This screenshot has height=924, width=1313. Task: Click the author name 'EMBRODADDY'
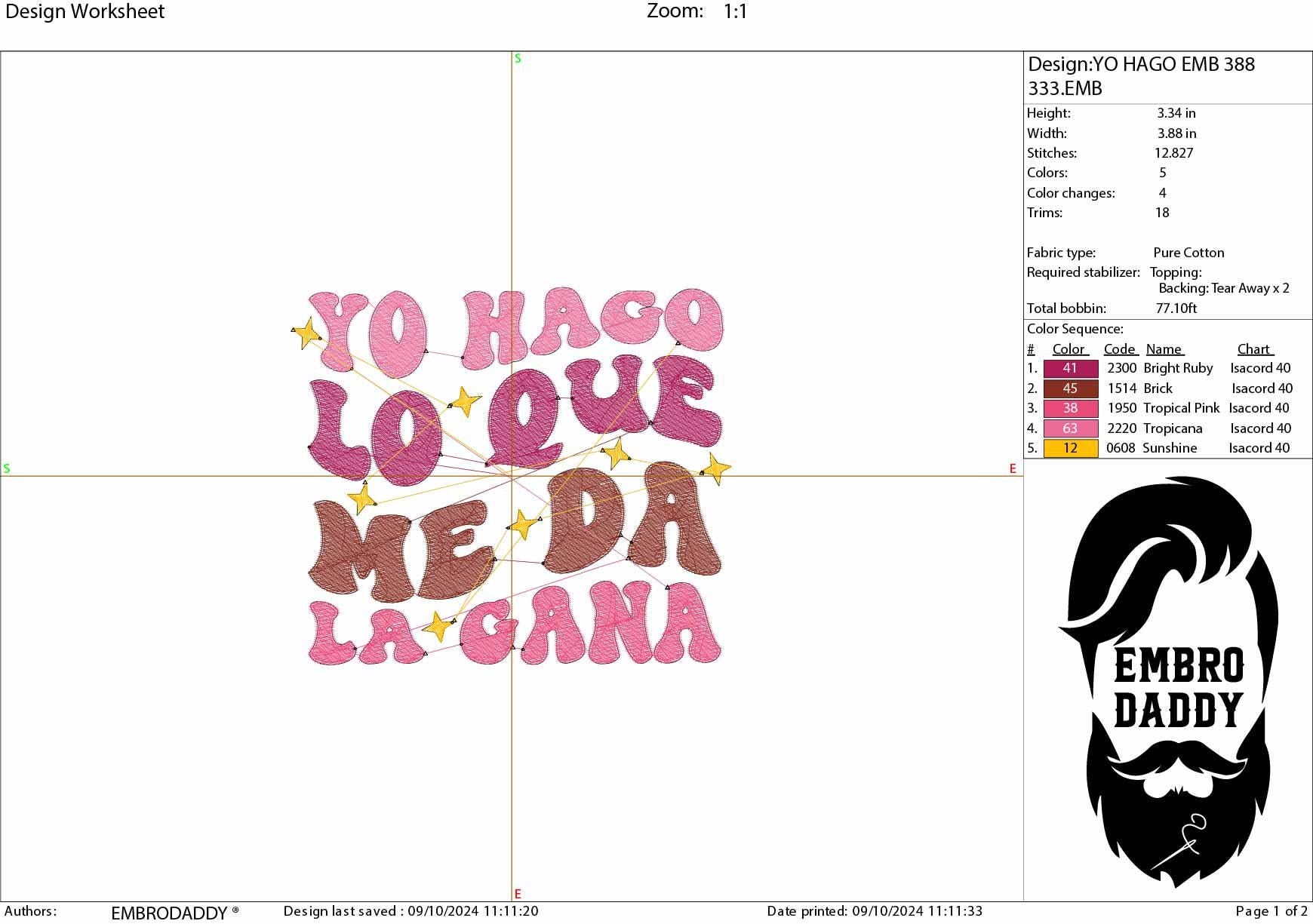click(x=170, y=913)
